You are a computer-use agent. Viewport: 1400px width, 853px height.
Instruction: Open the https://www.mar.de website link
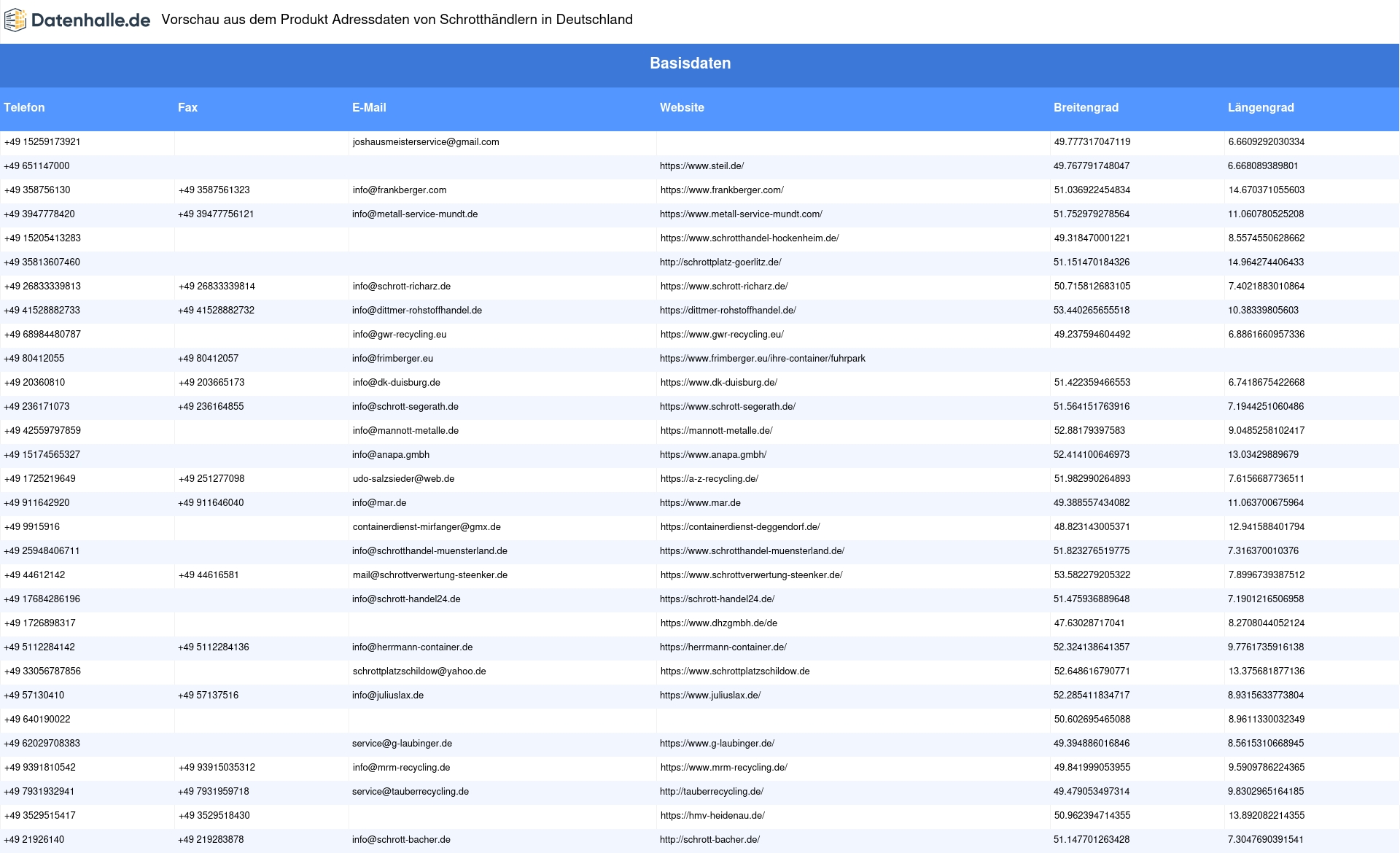700,503
